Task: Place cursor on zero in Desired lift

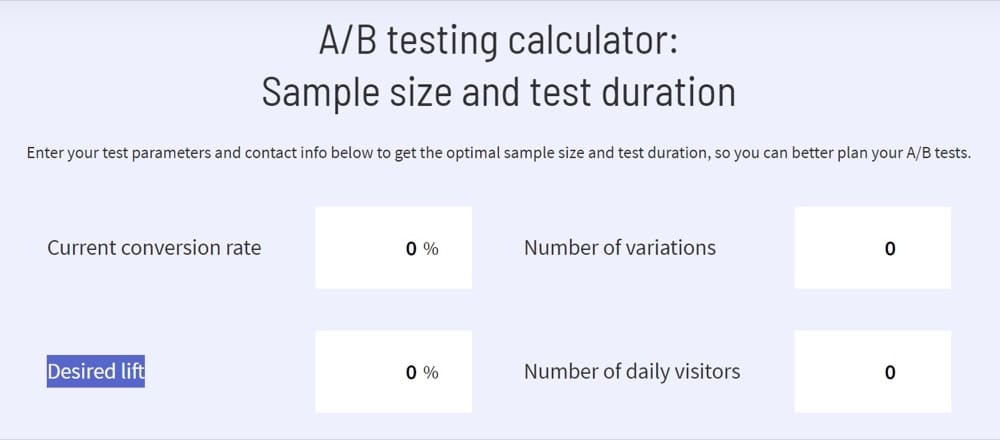Action: click(411, 372)
